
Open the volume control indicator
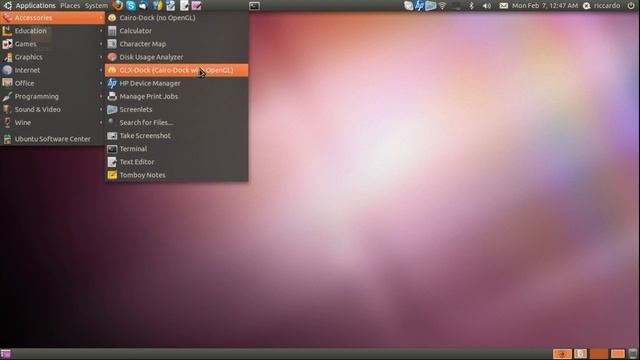pos(487,6)
